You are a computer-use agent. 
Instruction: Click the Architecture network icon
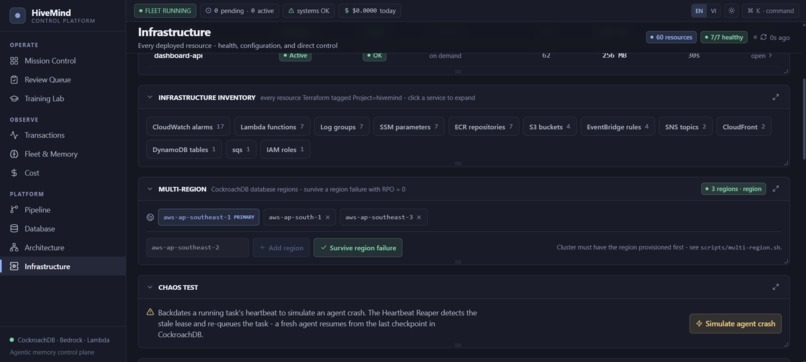14,247
